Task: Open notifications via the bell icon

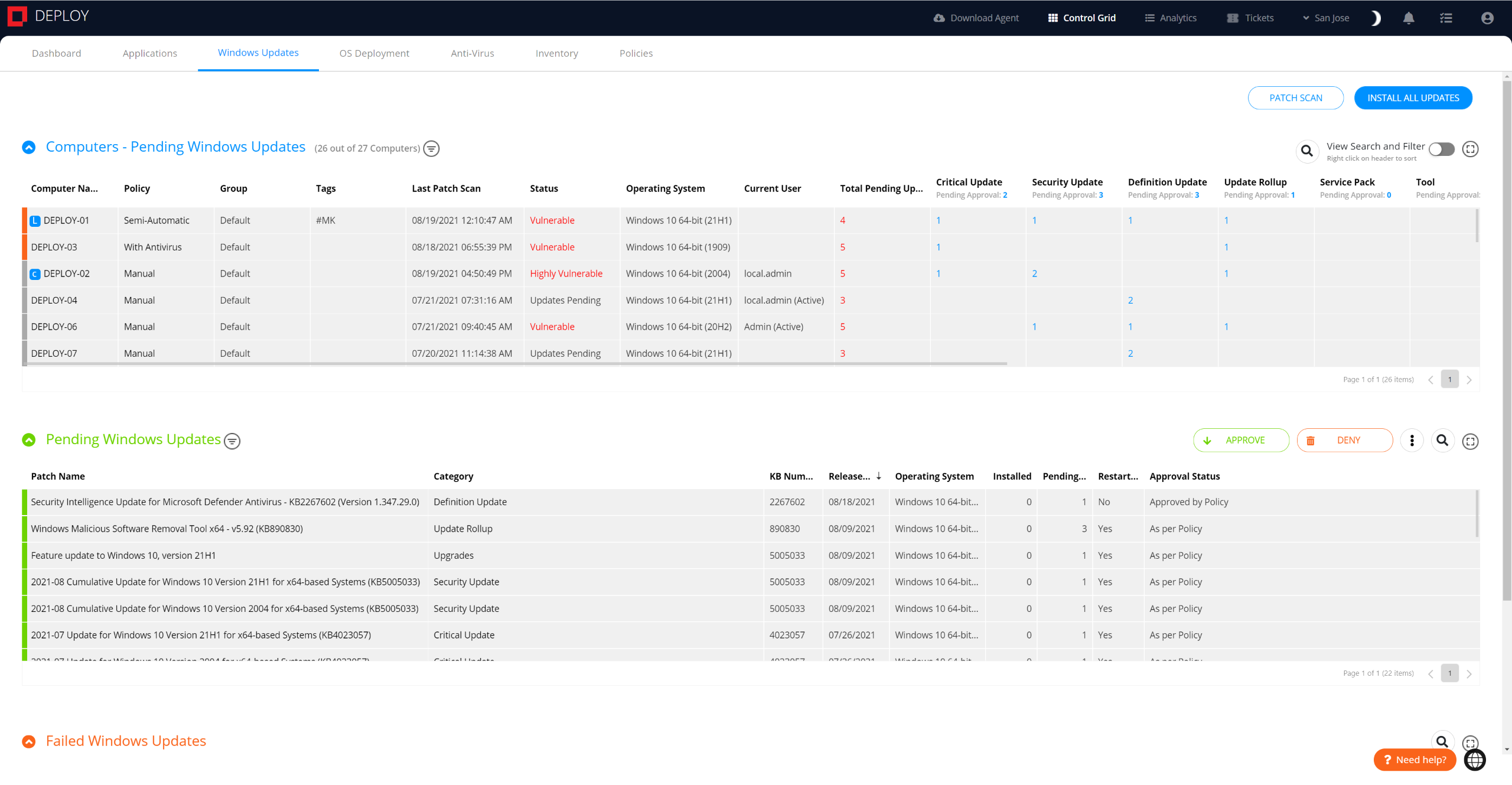Action: click(x=1409, y=18)
